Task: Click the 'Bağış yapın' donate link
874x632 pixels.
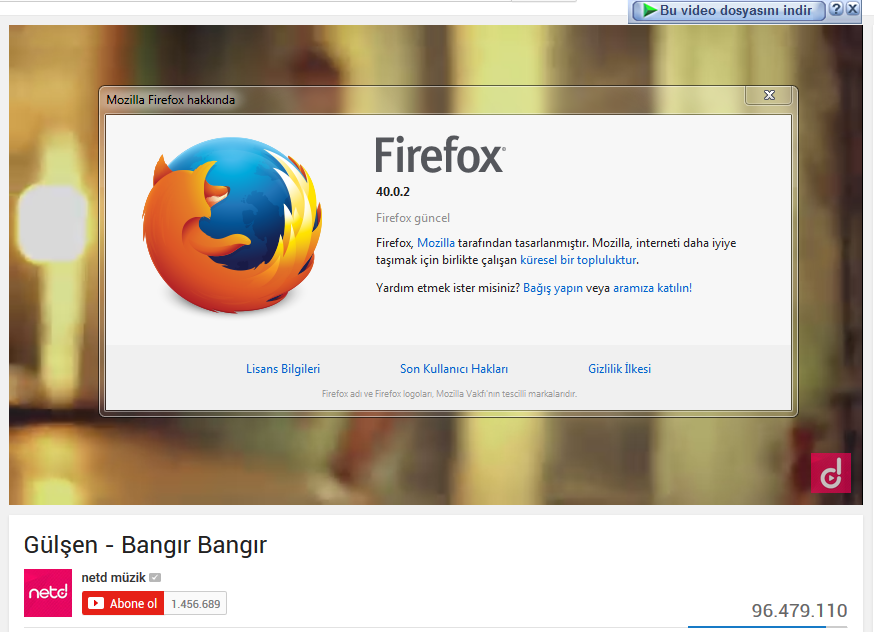Action: [x=552, y=288]
